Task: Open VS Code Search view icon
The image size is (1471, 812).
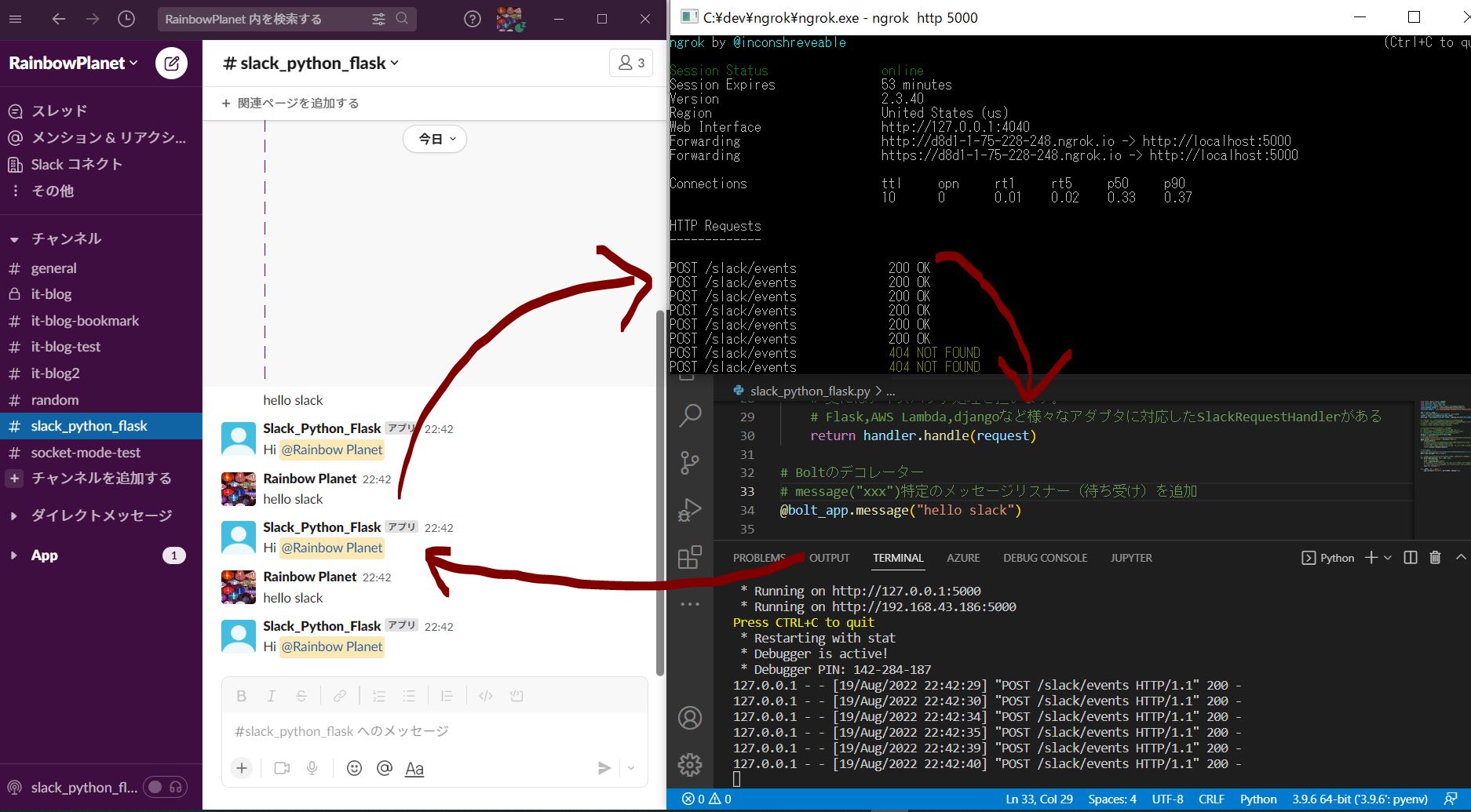Action: tap(689, 415)
